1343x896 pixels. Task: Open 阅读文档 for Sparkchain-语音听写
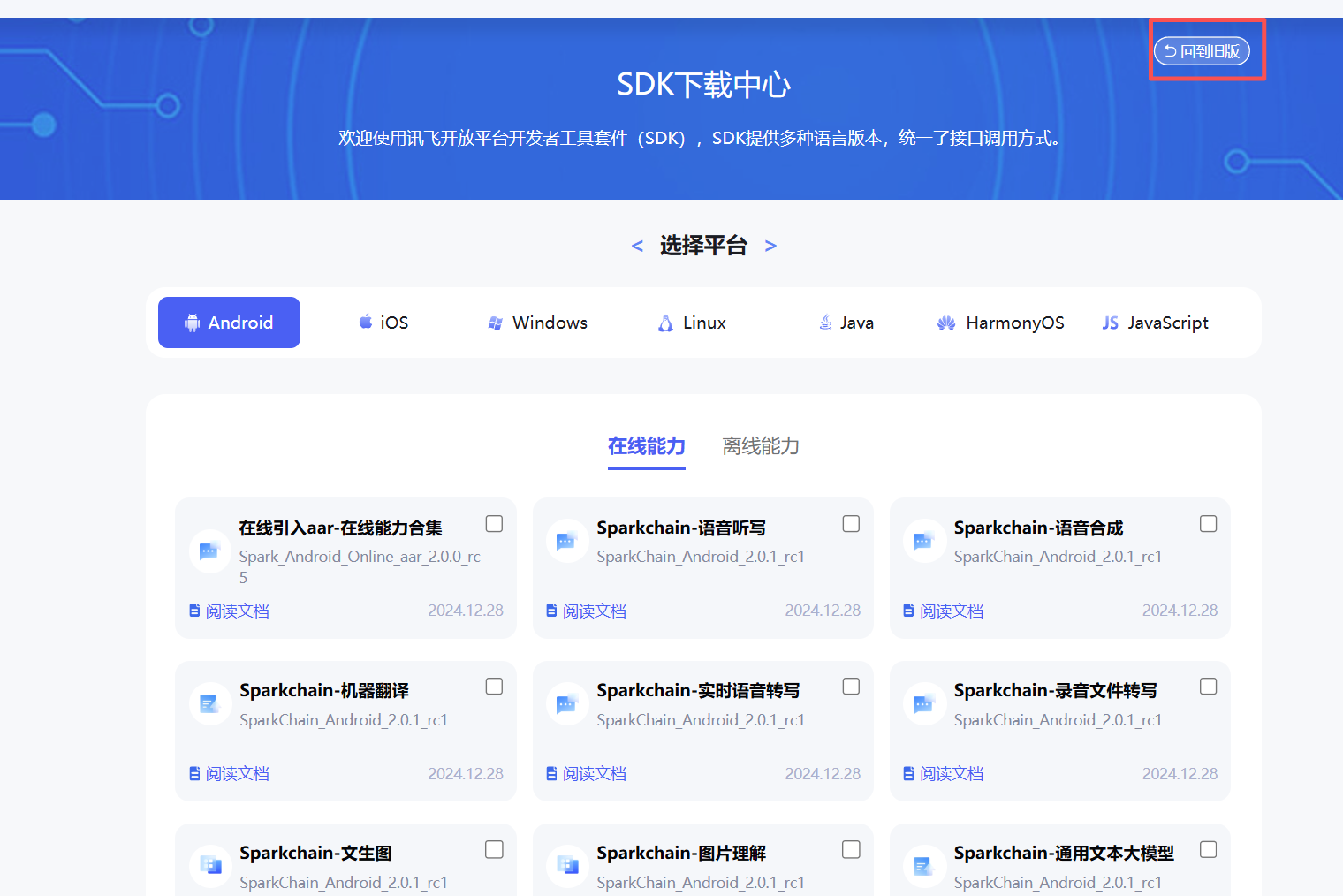(x=586, y=611)
